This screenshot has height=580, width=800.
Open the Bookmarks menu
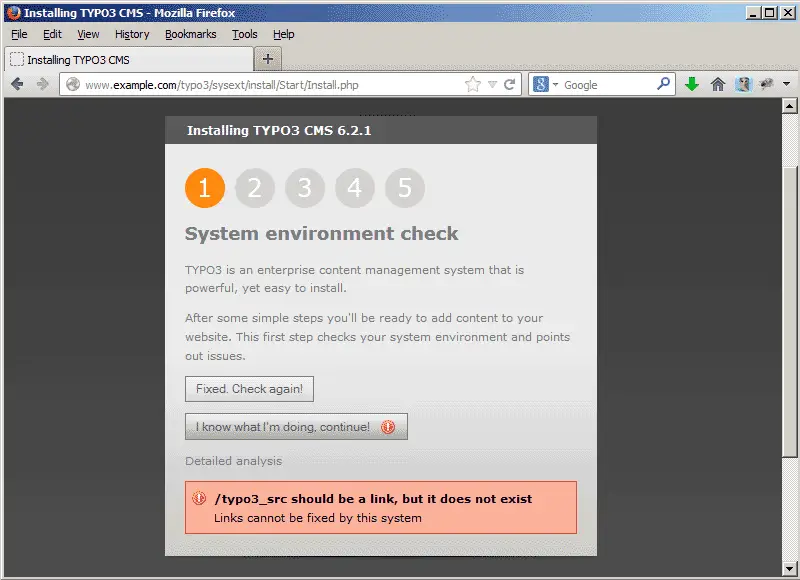pyautogui.click(x=191, y=34)
